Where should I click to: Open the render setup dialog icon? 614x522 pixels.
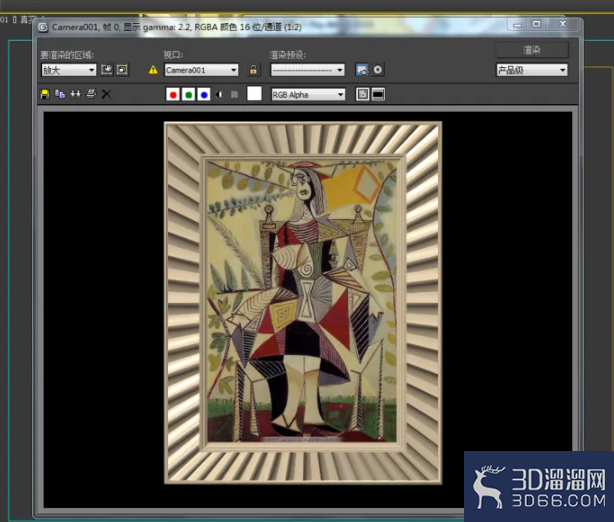362,70
